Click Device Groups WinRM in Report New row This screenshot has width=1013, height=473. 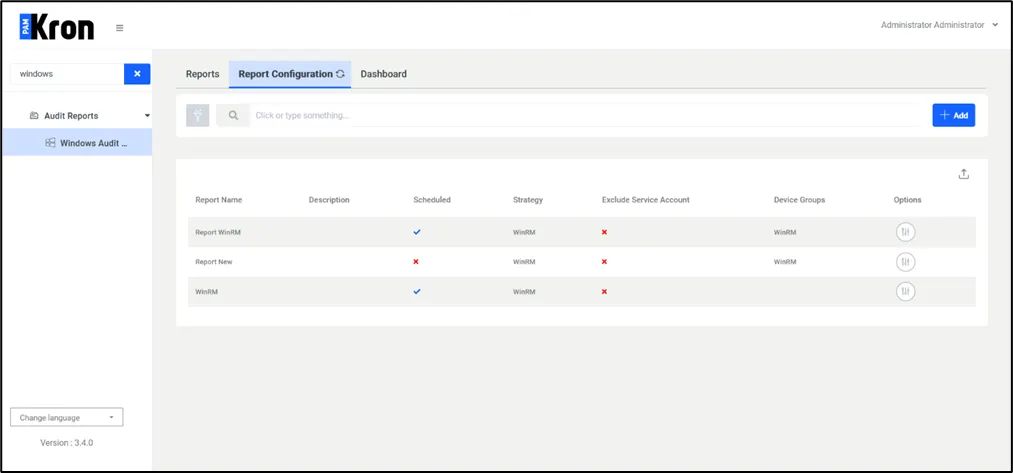coord(785,262)
